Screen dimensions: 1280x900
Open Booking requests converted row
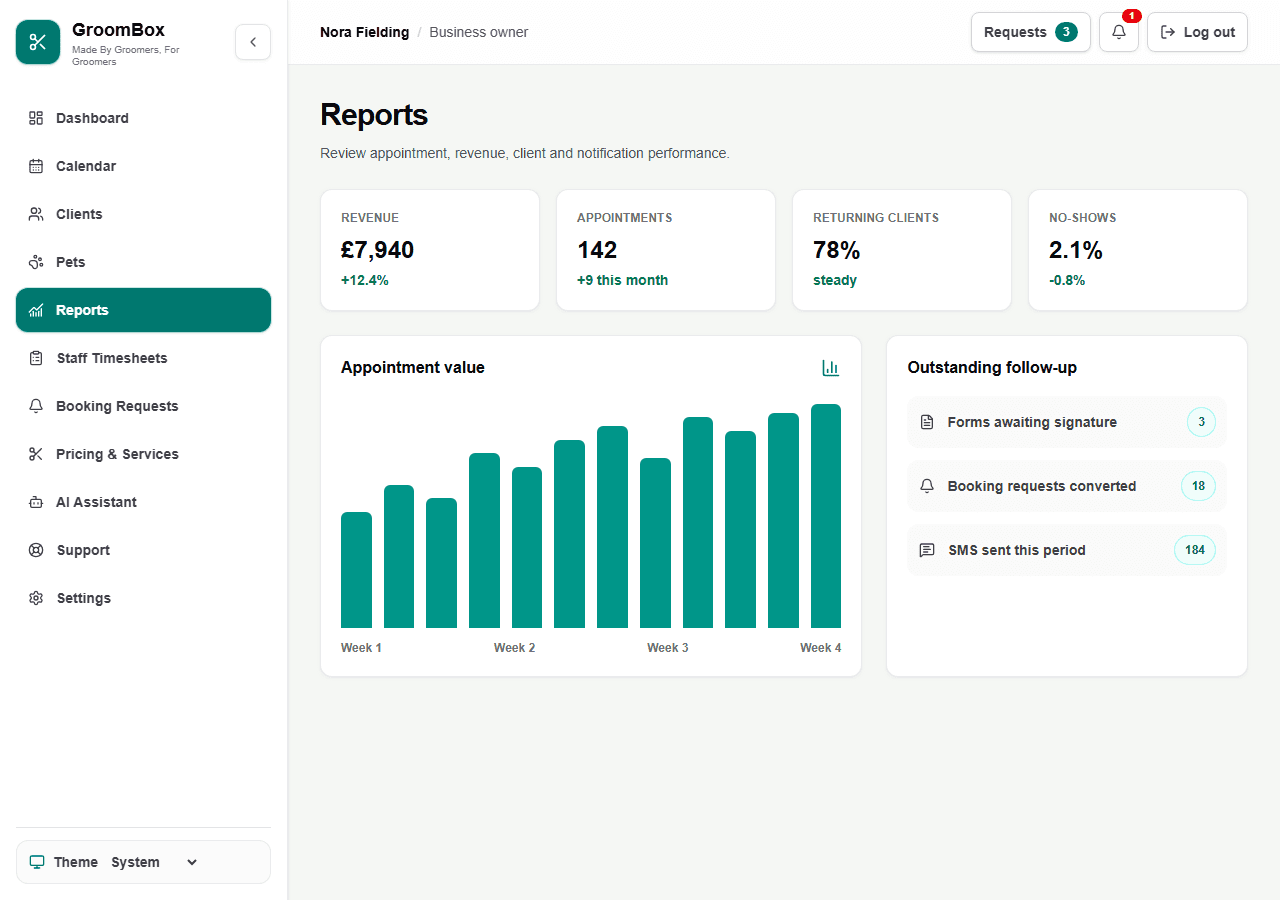click(1067, 486)
